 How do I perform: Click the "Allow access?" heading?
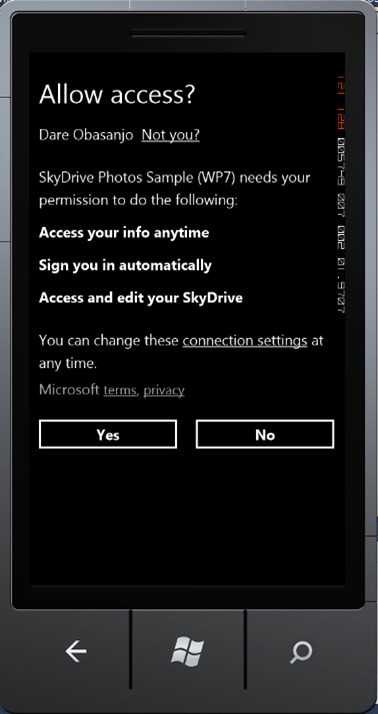[x=117, y=94]
